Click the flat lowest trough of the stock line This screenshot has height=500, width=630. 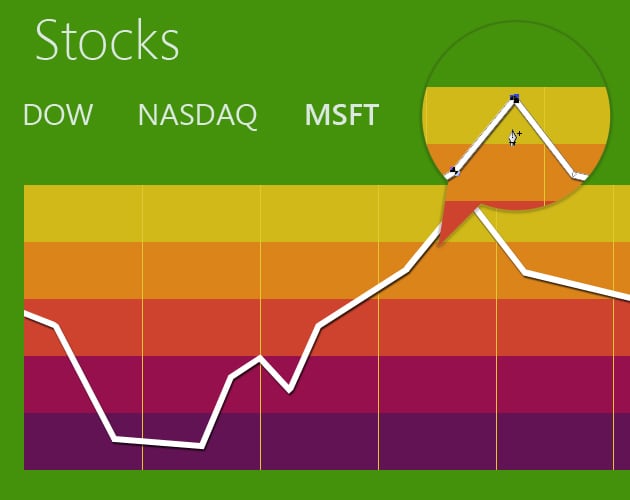click(x=158, y=442)
